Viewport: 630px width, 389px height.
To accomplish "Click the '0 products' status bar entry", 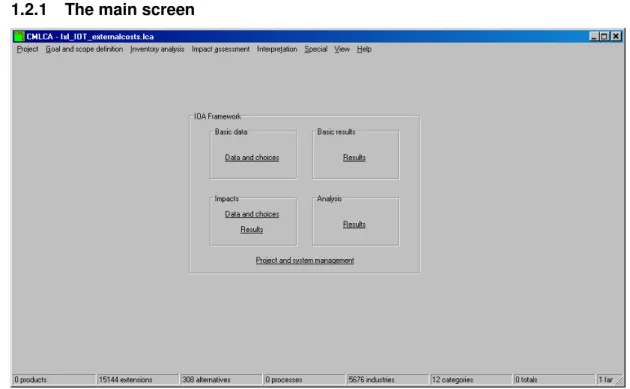I will pyautogui.click(x=54, y=379).
